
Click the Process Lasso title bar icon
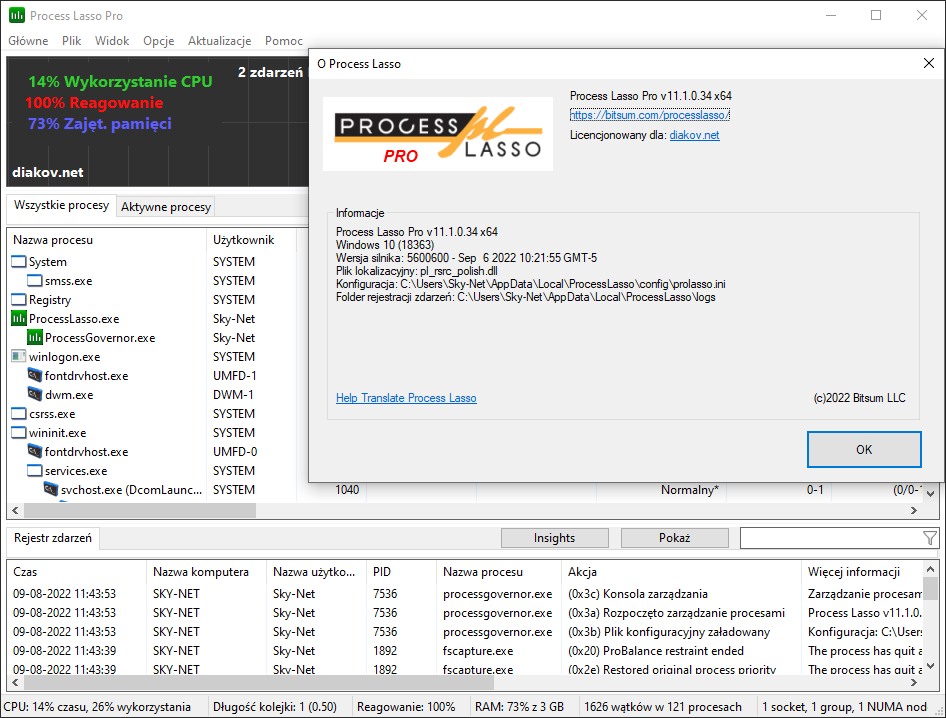point(17,15)
